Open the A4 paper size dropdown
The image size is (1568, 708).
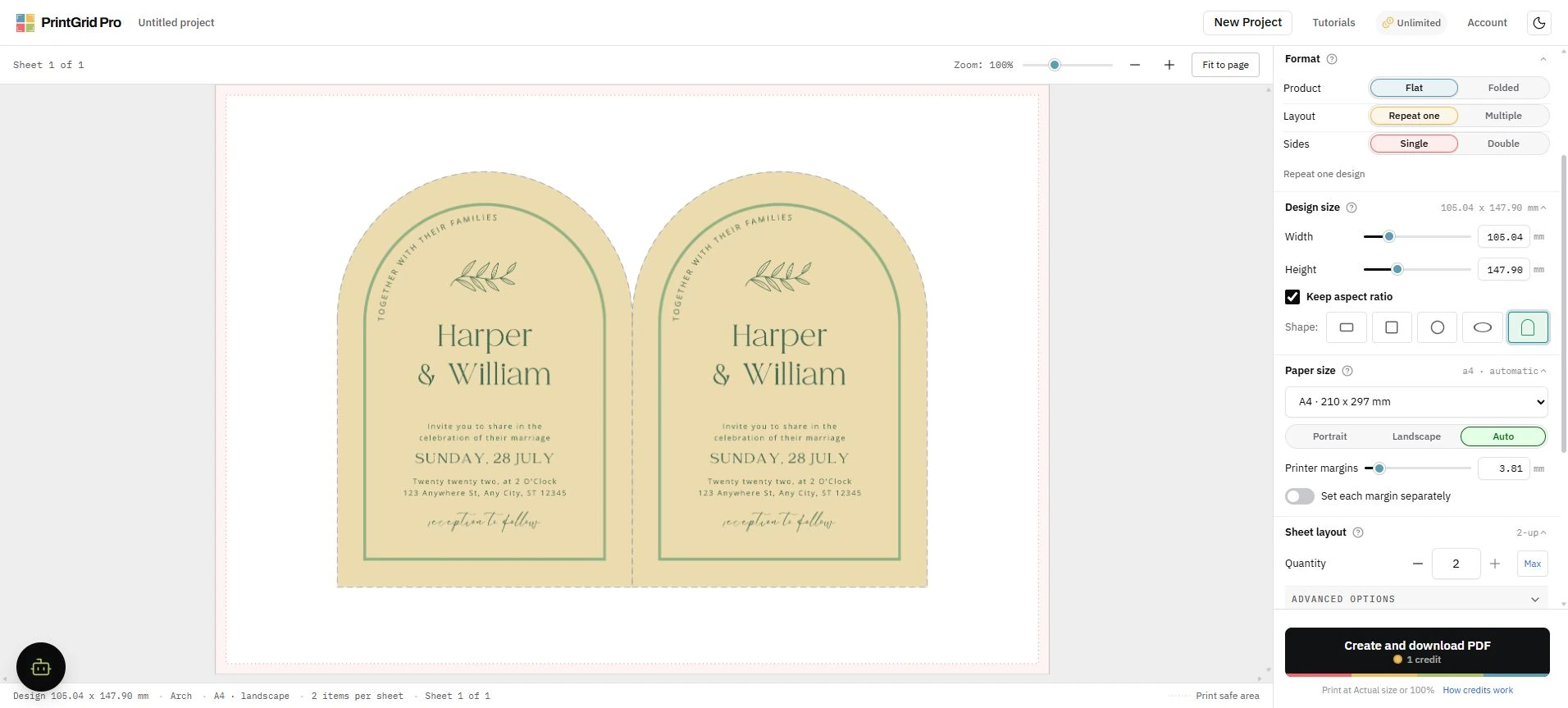1417,402
